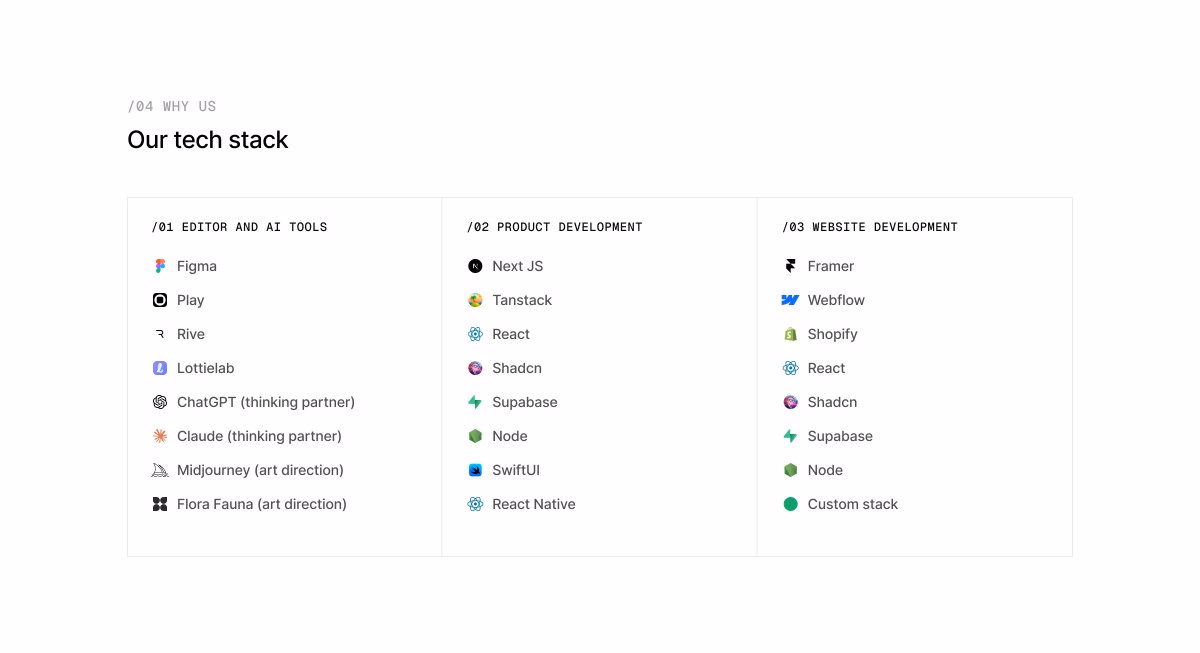Select 'Supabase' text under Website Development
Image resolution: width=1200 pixels, height=653 pixels.
click(x=841, y=436)
